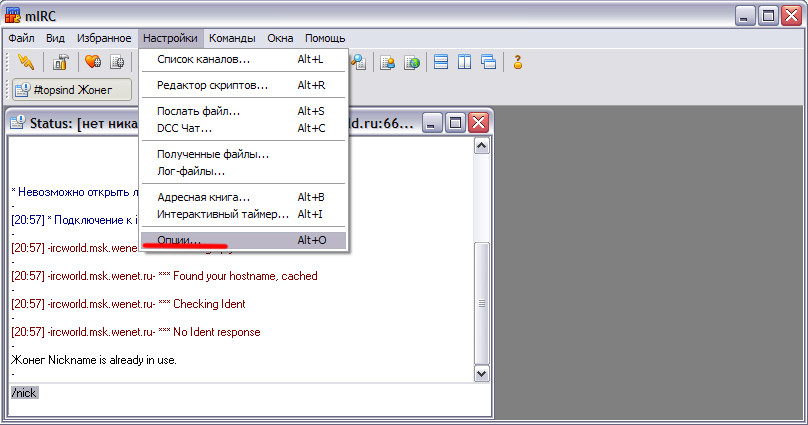Open the Команды menu
Viewport: 808px width, 425px height.
(232, 38)
